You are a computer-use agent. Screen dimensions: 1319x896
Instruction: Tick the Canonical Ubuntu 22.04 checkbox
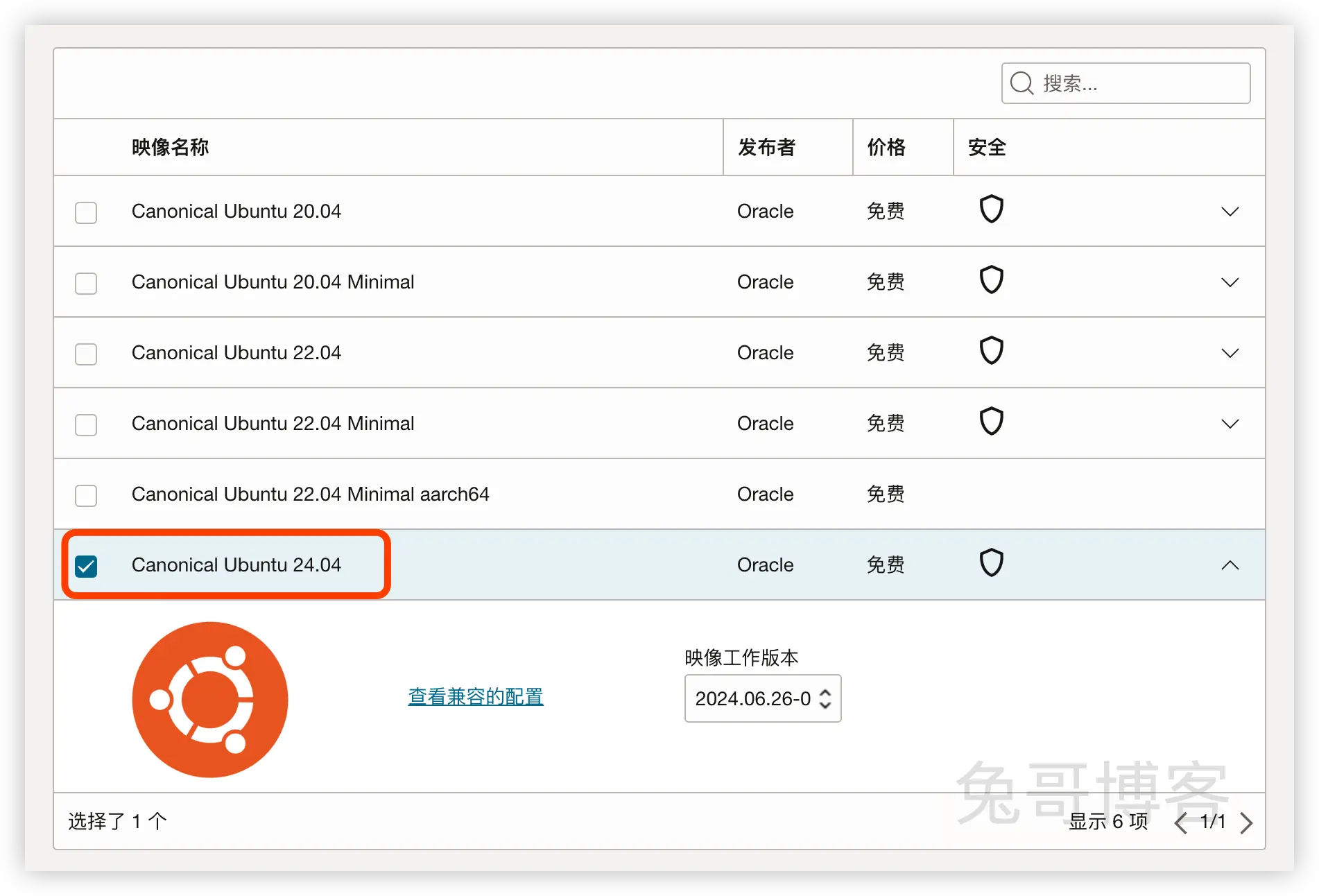[86, 354]
